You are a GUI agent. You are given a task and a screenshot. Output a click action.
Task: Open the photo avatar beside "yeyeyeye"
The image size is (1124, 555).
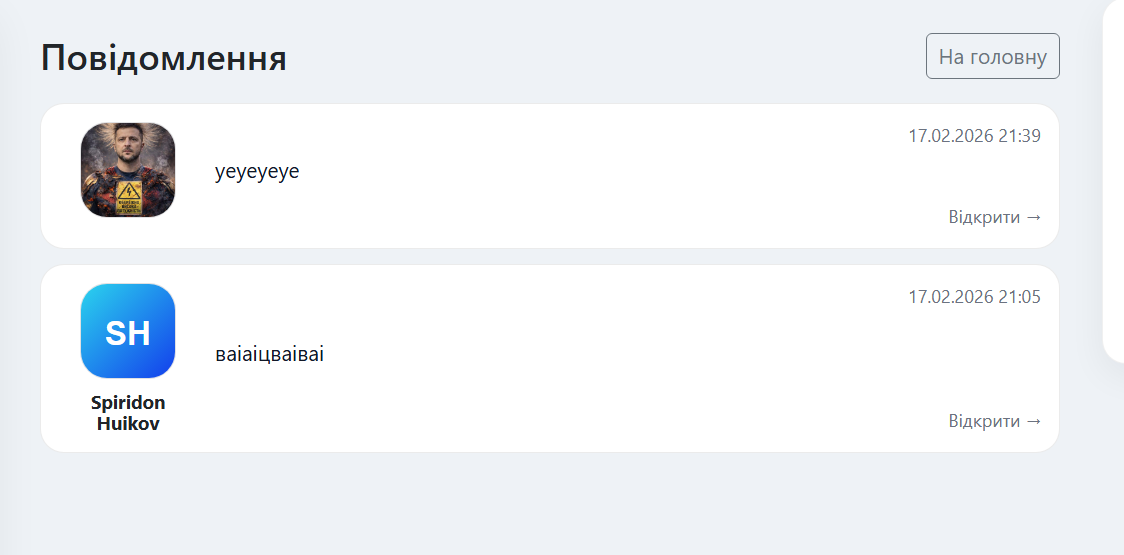128,170
